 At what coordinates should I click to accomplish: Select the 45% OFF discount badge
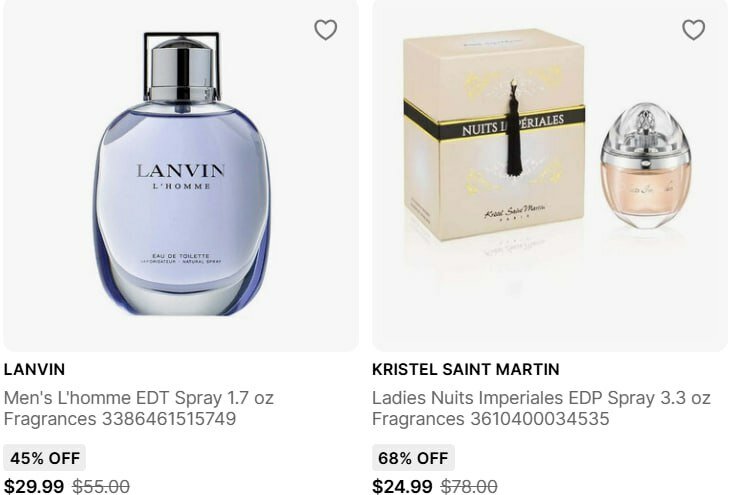(x=45, y=458)
